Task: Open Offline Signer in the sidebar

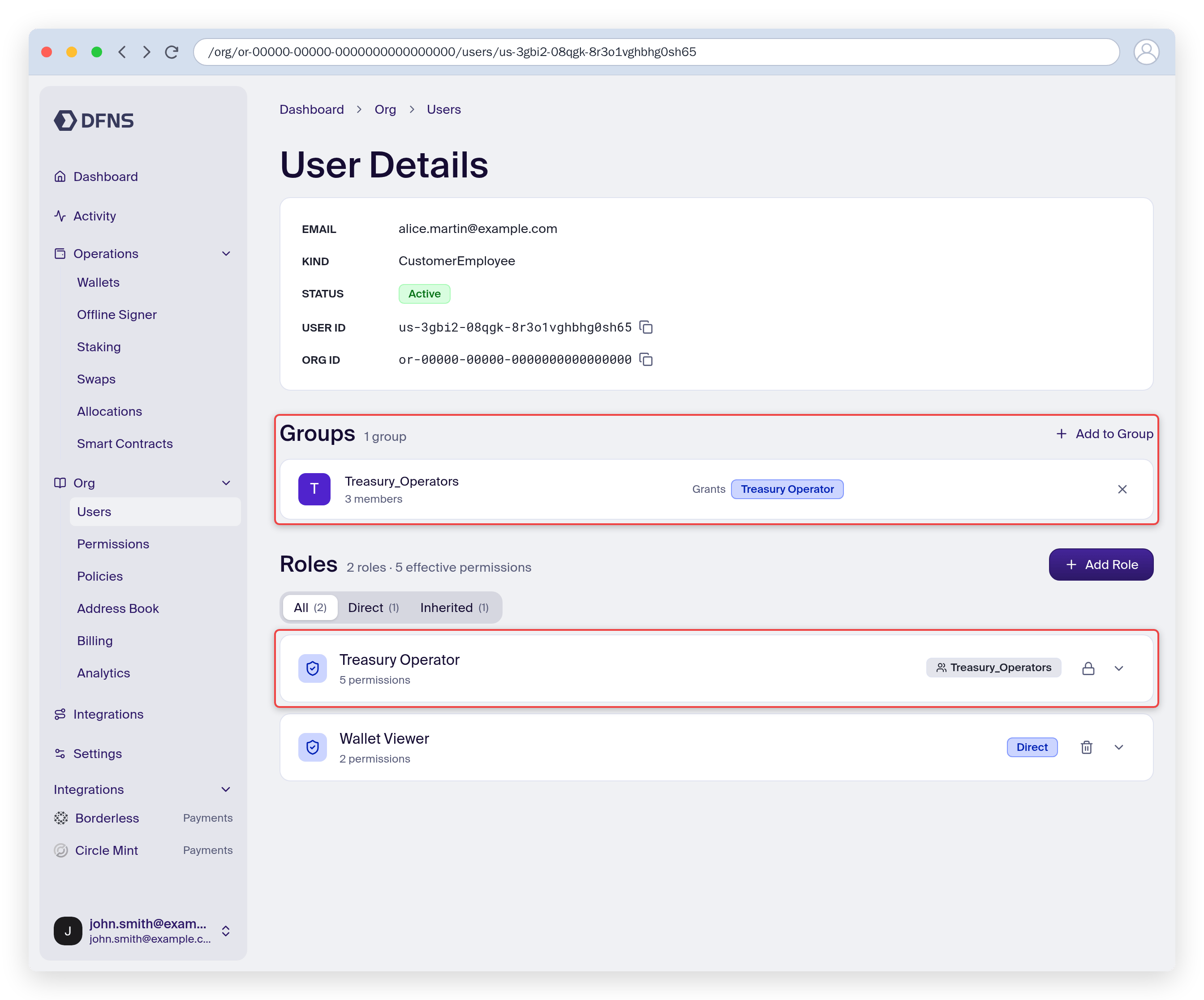Action: (117, 315)
